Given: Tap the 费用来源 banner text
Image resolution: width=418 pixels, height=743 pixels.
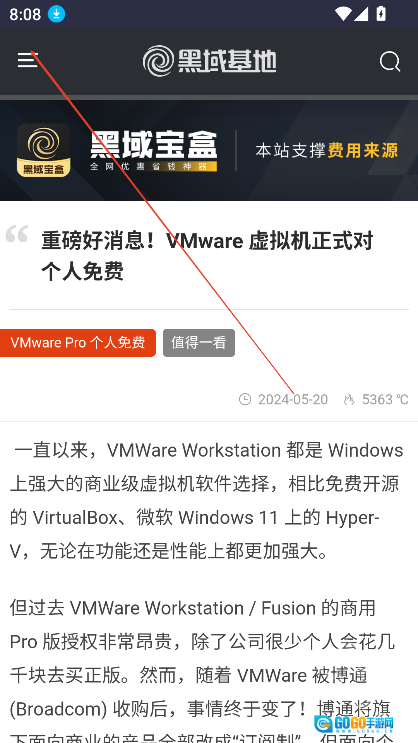Looking at the screenshot, I should tap(363, 151).
